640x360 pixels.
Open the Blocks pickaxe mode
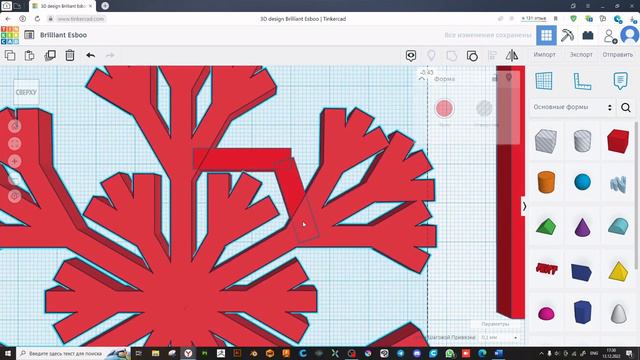click(567, 36)
